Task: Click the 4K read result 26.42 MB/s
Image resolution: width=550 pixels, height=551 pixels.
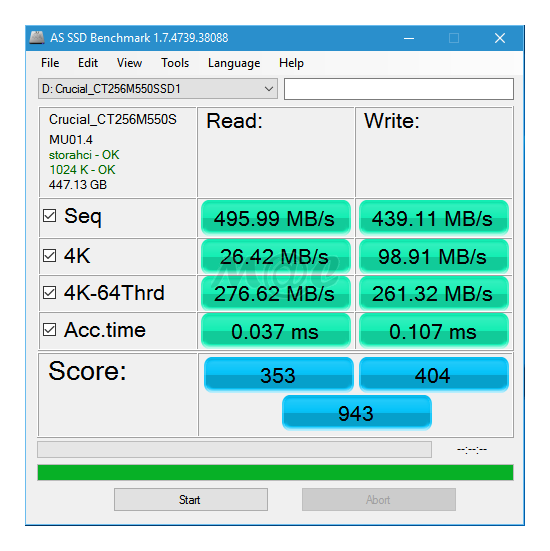Action: pyautogui.click(x=276, y=256)
